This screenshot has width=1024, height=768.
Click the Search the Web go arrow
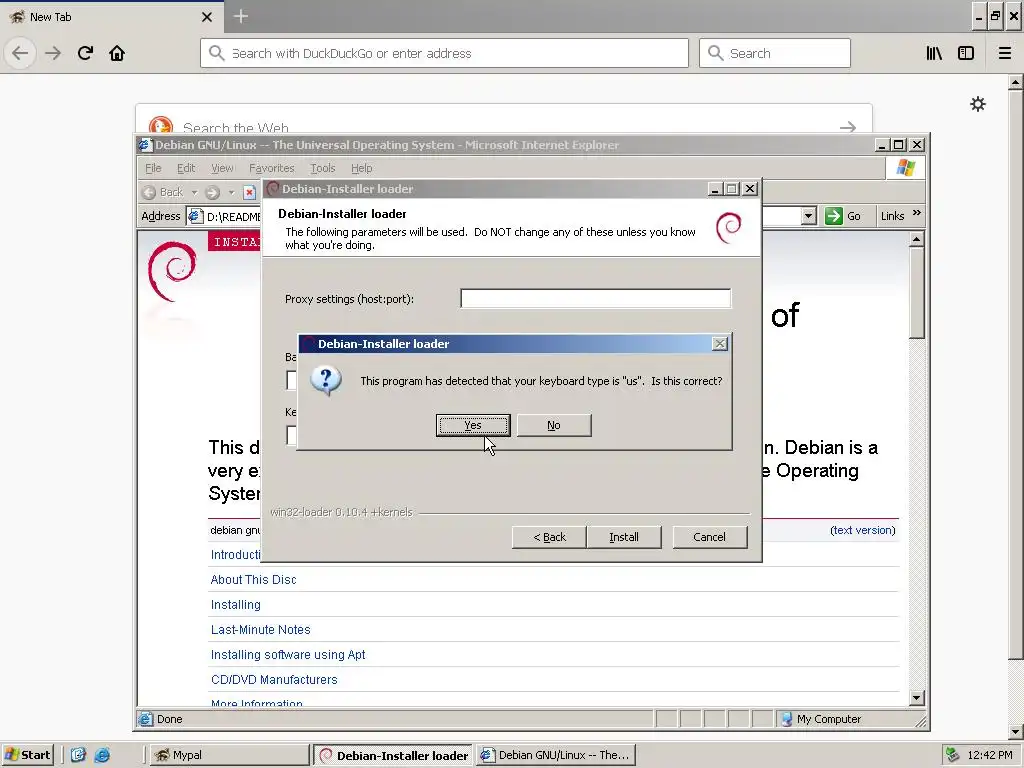pyautogui.click(x=848, y=127)
